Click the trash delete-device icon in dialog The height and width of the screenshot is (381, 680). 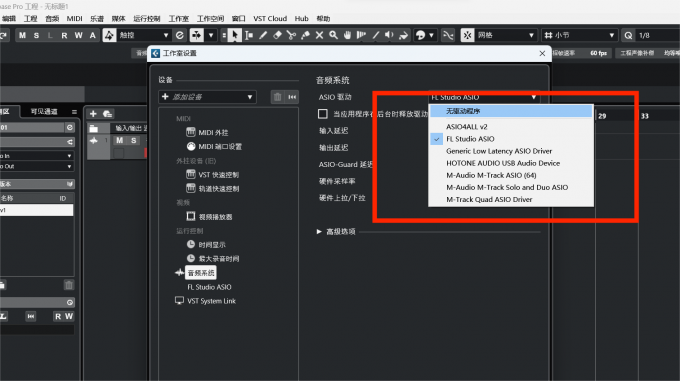(278, 97)
